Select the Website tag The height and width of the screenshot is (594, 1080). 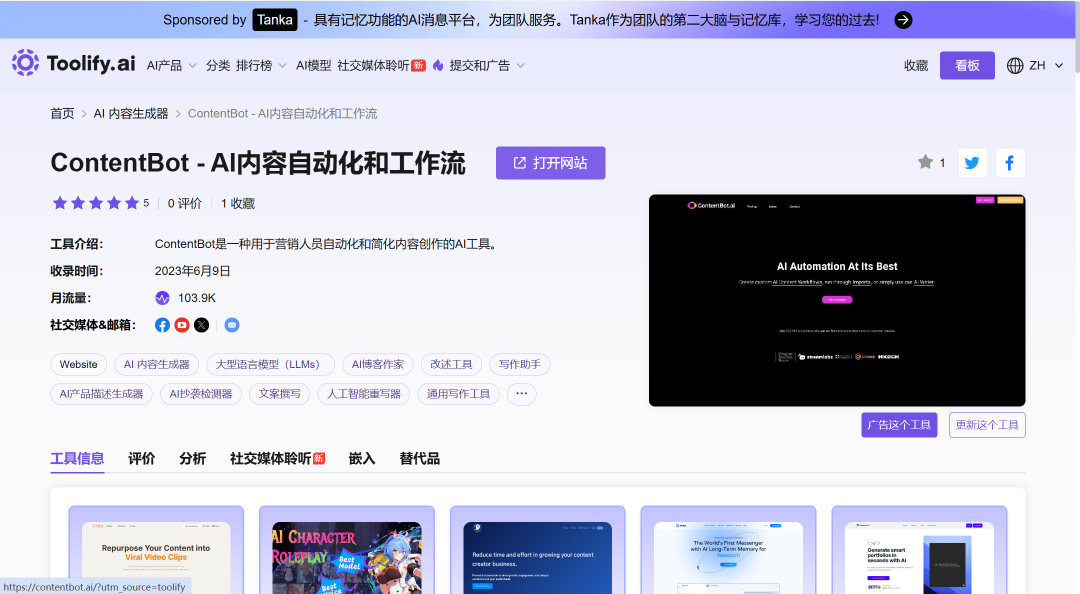click(x=79, y=365)
